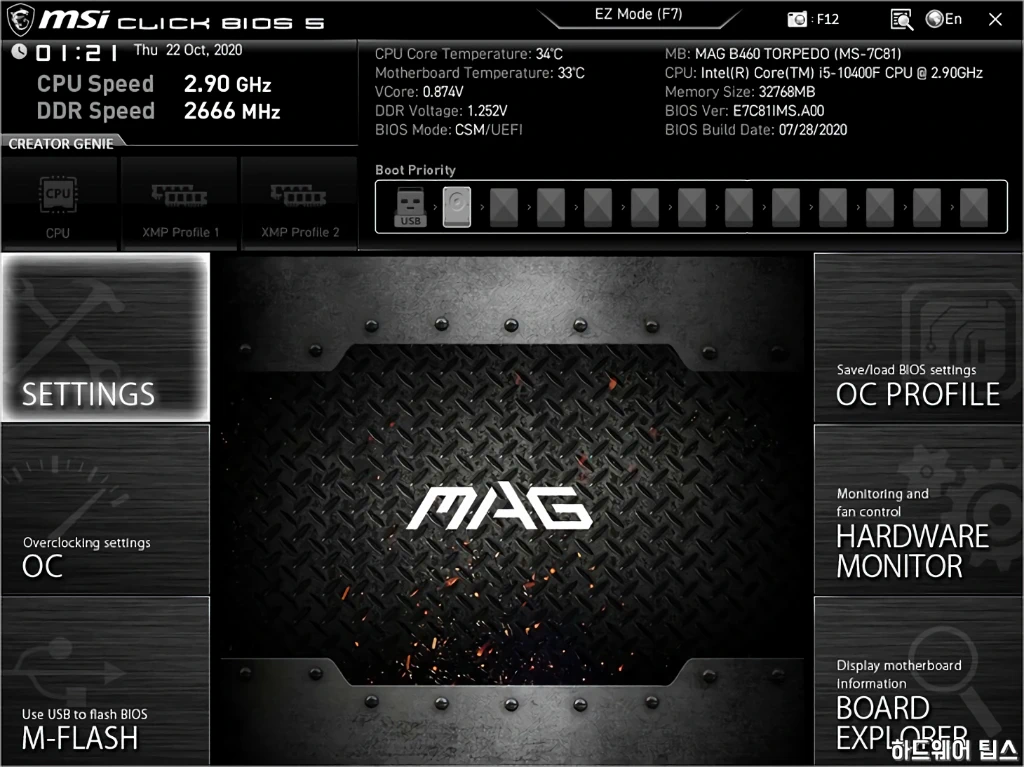Click the CPU Core Temperature 34°C reading

[468, 54]
